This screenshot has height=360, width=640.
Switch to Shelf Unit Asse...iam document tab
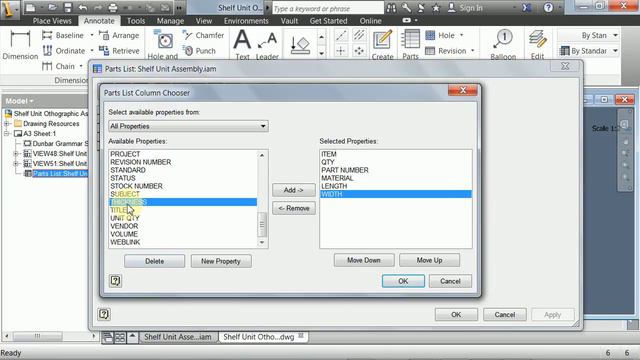click(178, 337)
